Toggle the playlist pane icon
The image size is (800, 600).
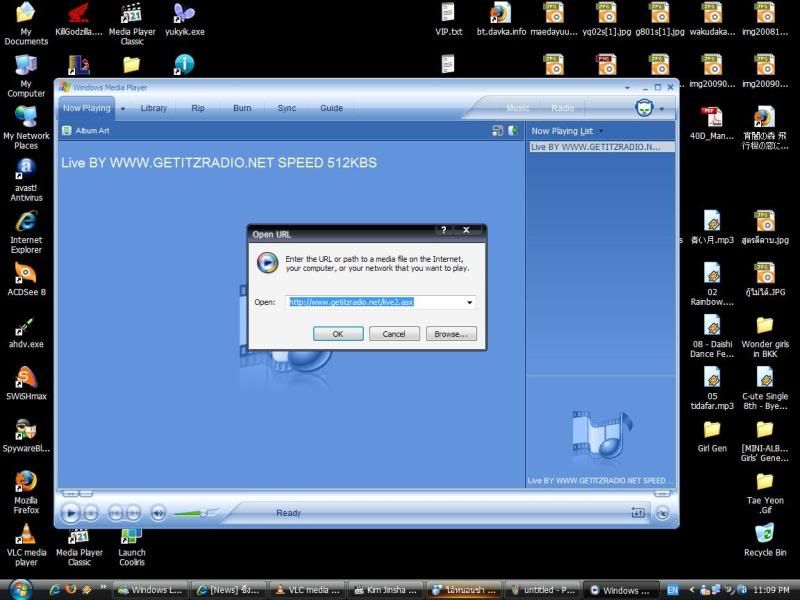[x=513, y=131]
